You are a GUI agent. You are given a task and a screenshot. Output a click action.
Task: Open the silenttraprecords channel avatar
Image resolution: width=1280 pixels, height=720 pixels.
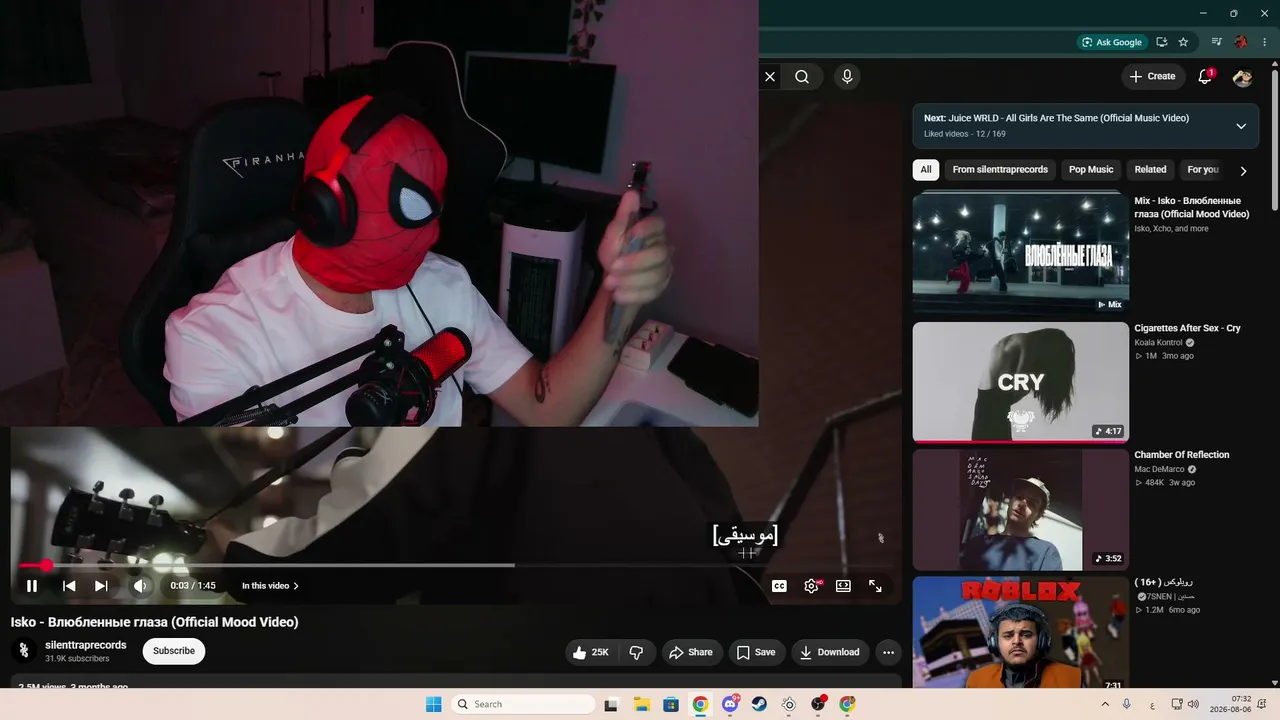click(24, 651)
